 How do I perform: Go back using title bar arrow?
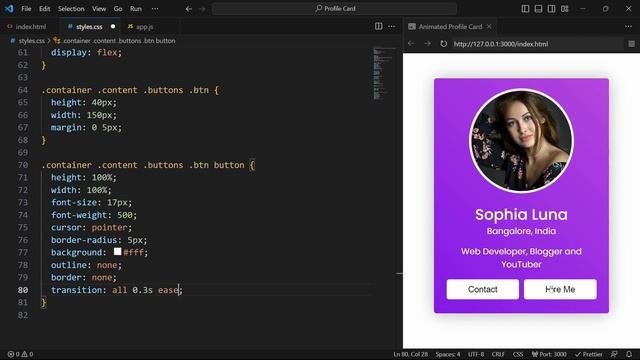(189, 9)
